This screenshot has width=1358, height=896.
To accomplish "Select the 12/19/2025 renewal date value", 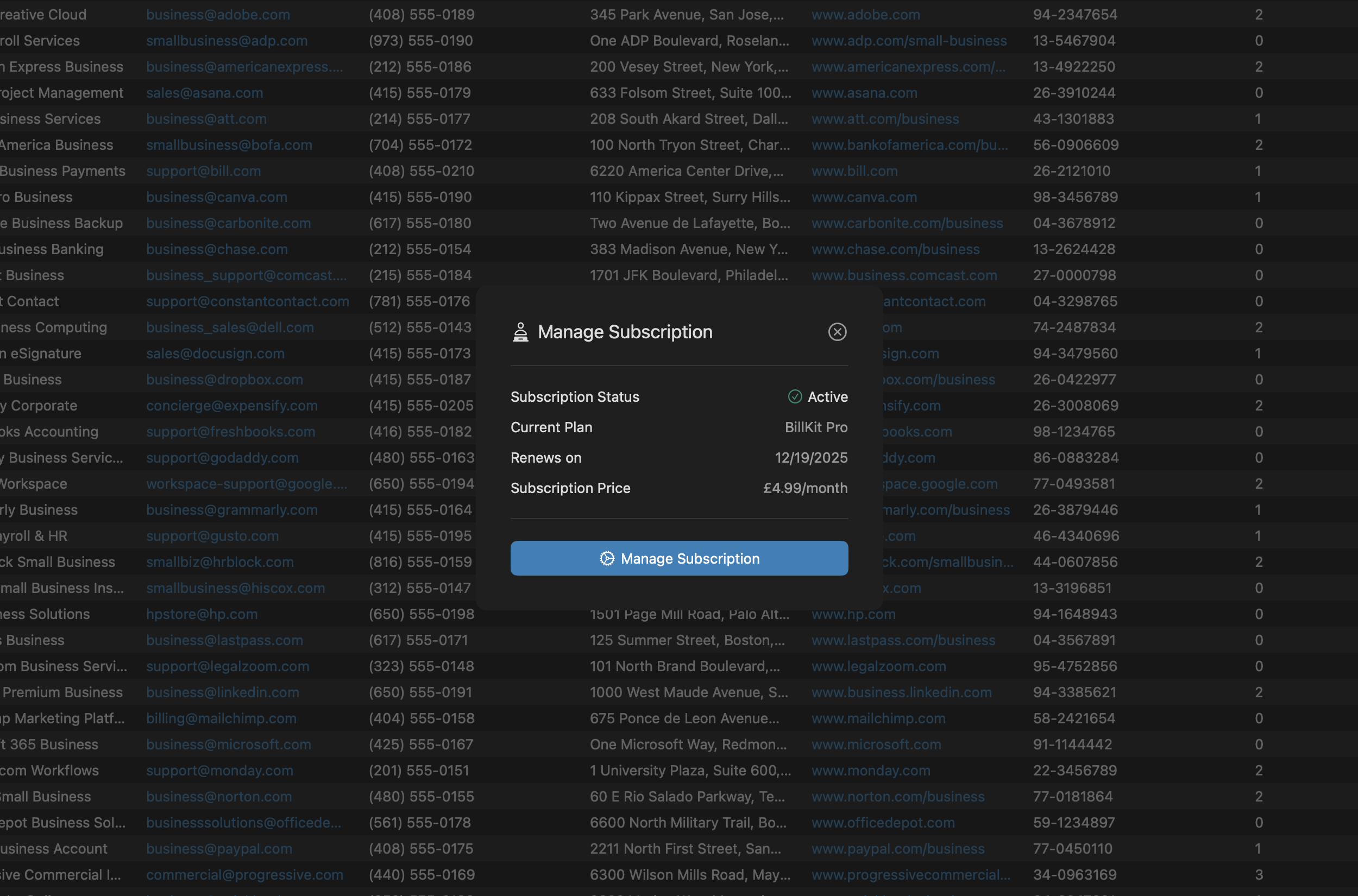I will click(810, 457).
